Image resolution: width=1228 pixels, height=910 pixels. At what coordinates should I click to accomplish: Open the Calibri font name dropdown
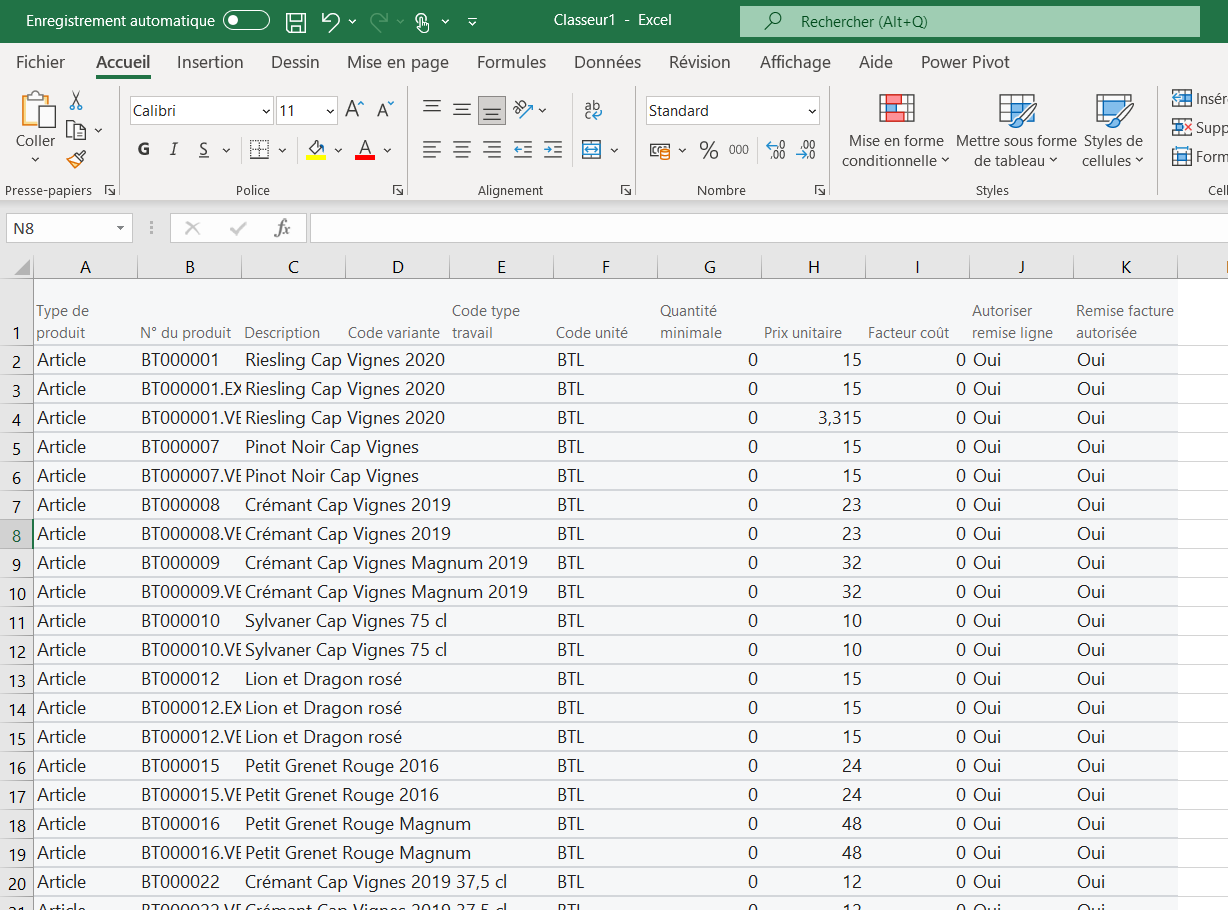point(202,111)
